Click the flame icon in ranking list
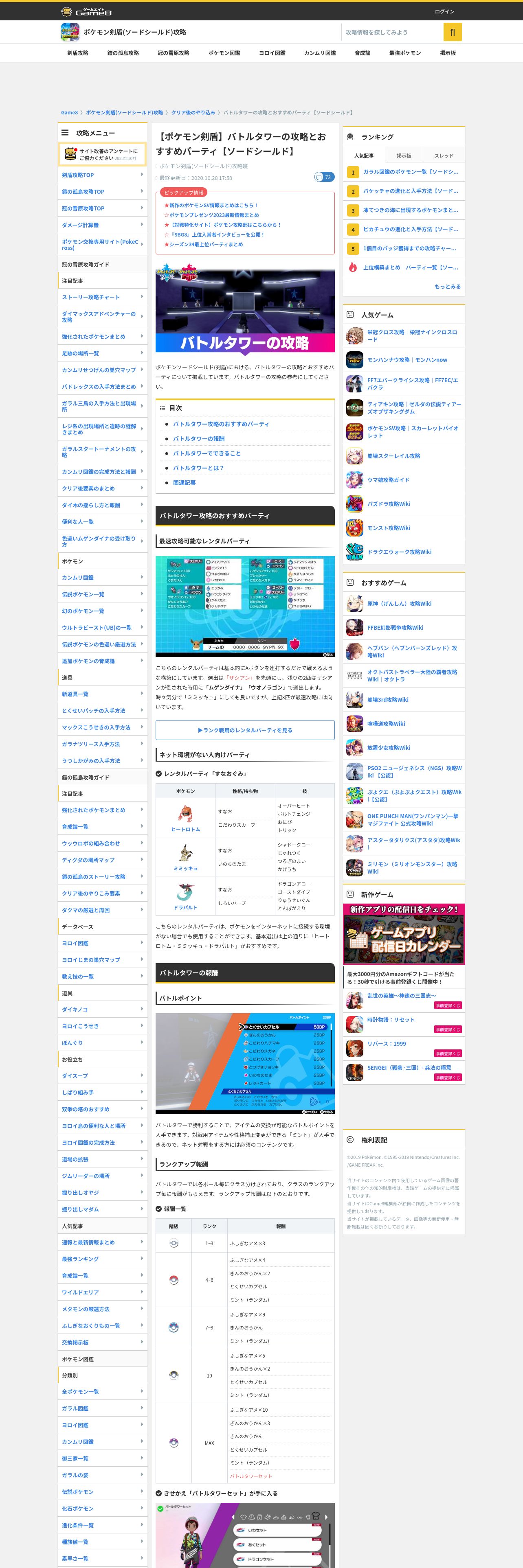The width and height of the screenshot is (523, 1568). 352,267
